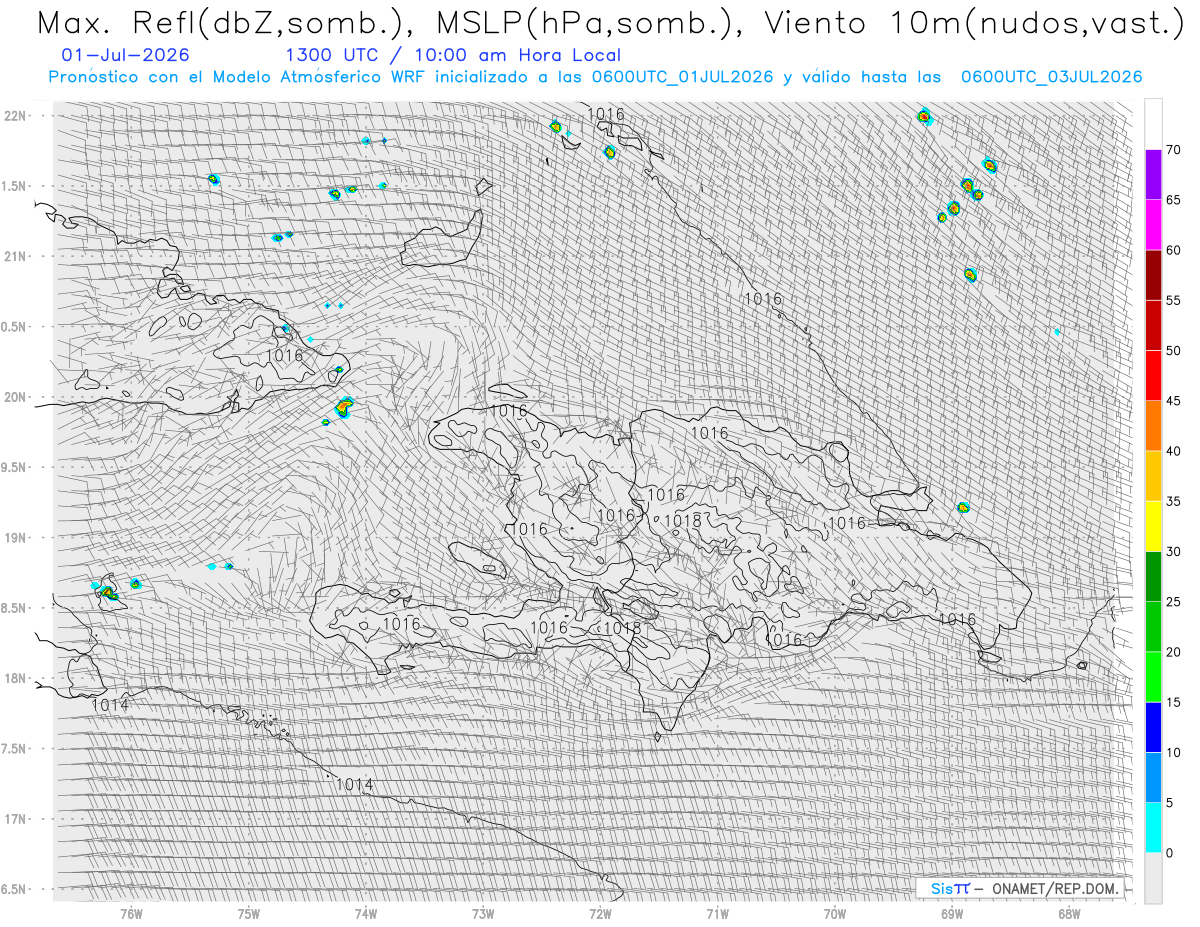Click the colorbar value label 40

(1173, 451)
